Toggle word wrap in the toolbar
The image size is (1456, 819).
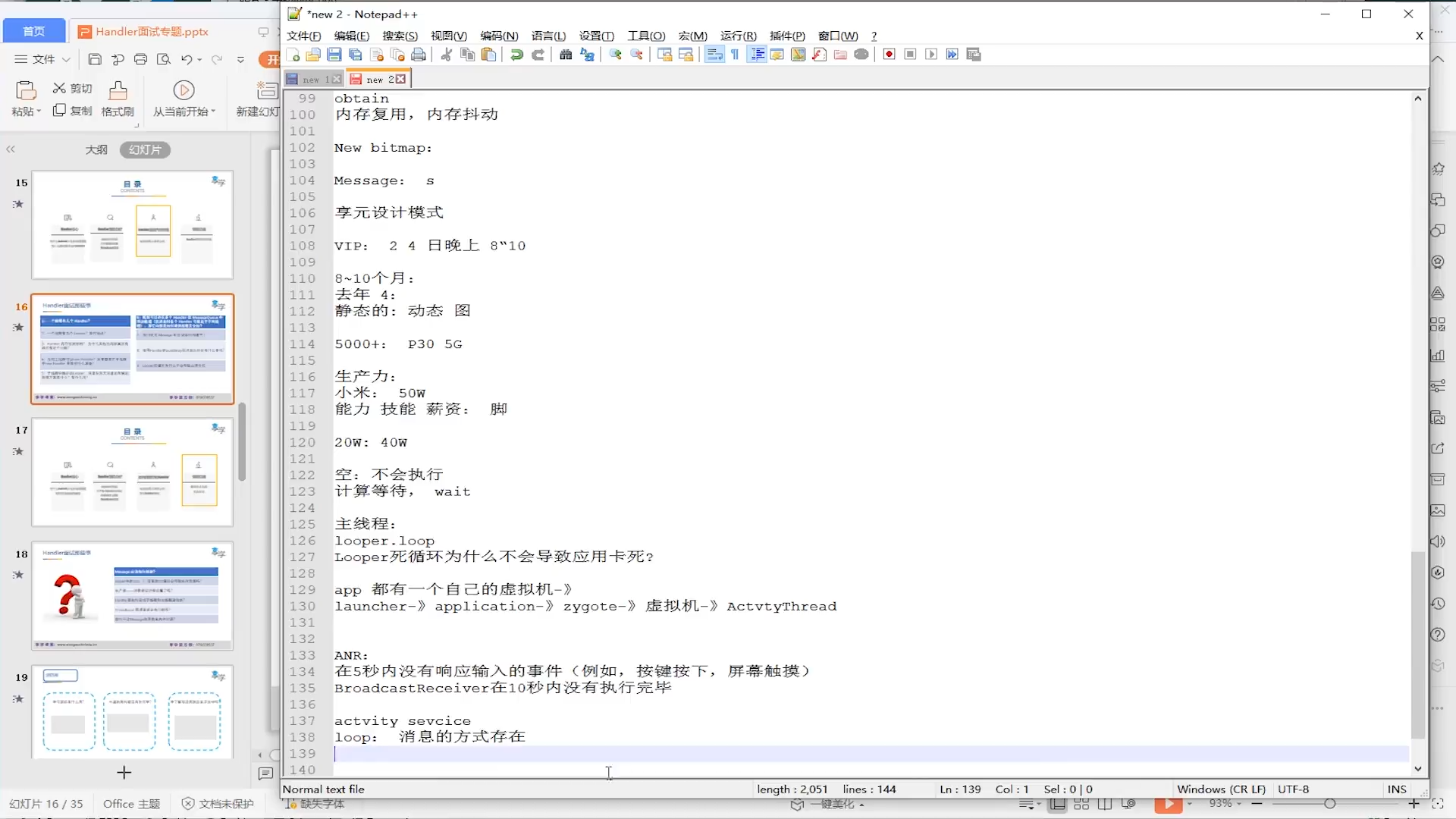coord(714,55)
